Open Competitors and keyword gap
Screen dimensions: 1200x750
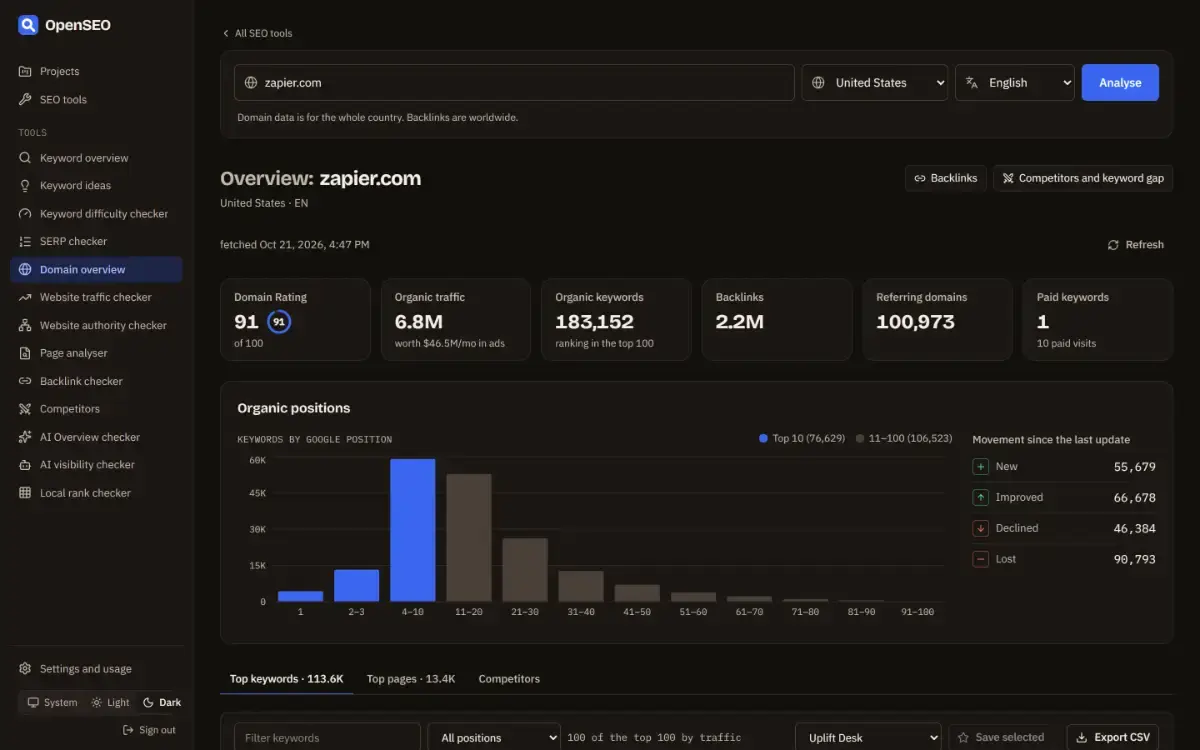pos(1083,178)
